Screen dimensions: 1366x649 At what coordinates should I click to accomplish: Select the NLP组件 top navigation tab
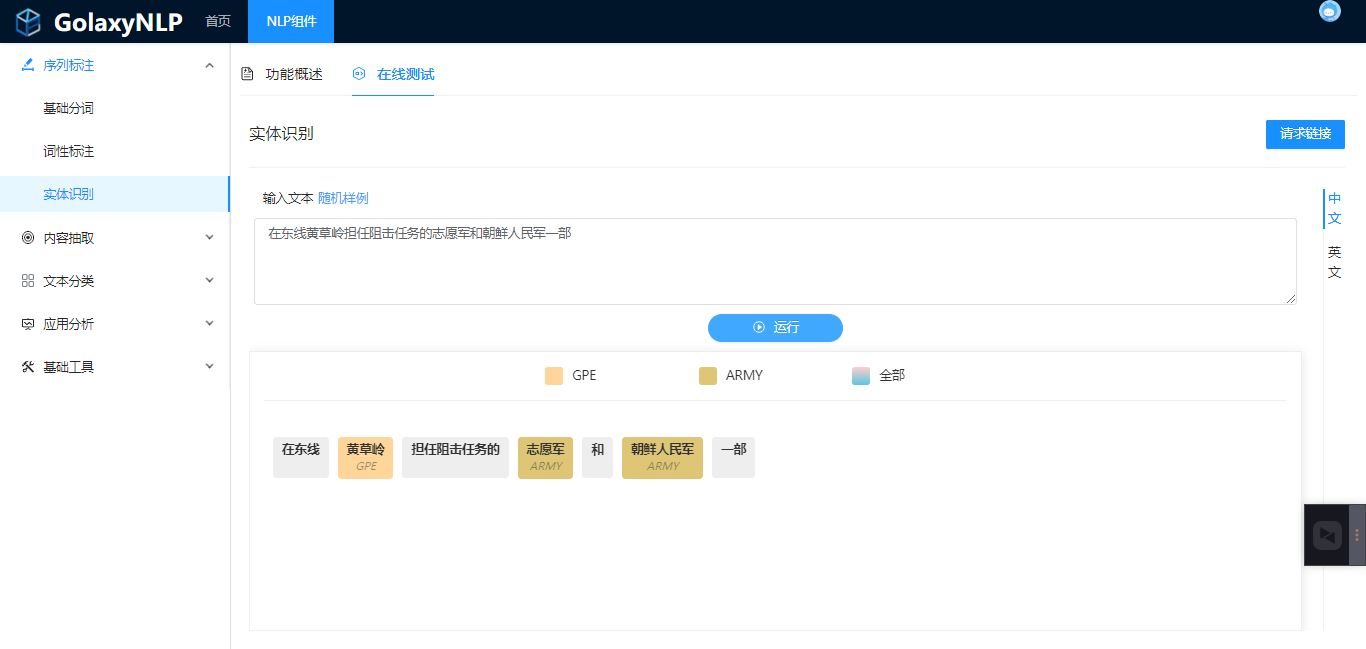291,21
